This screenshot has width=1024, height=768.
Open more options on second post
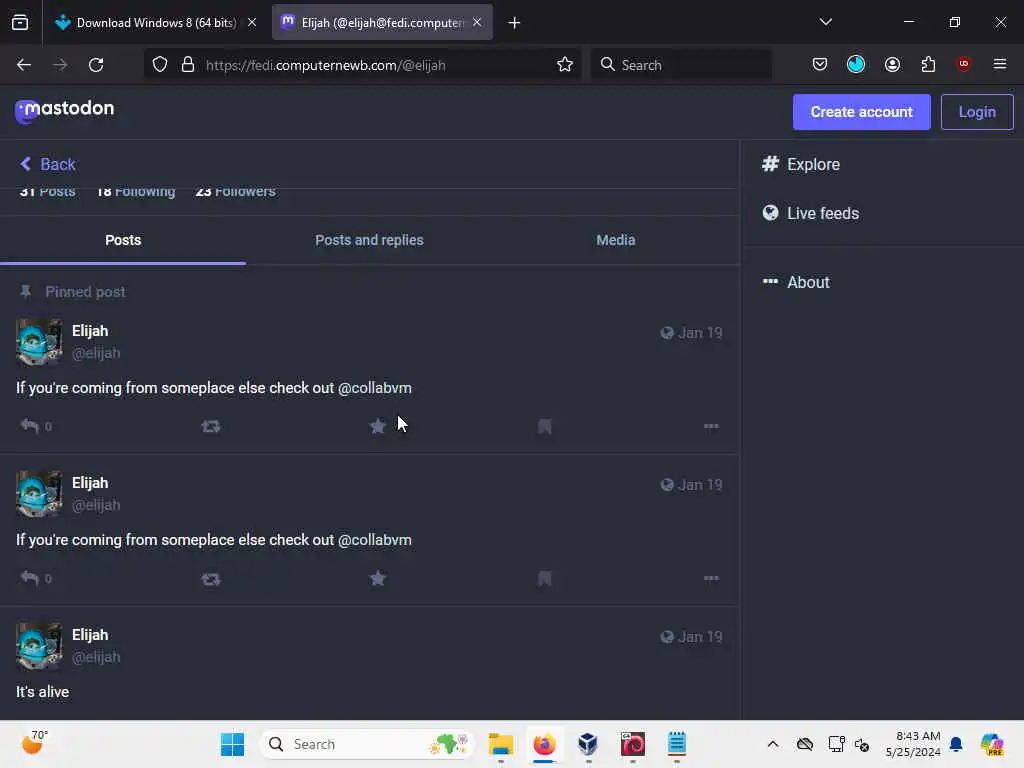[x=711, y=579]
